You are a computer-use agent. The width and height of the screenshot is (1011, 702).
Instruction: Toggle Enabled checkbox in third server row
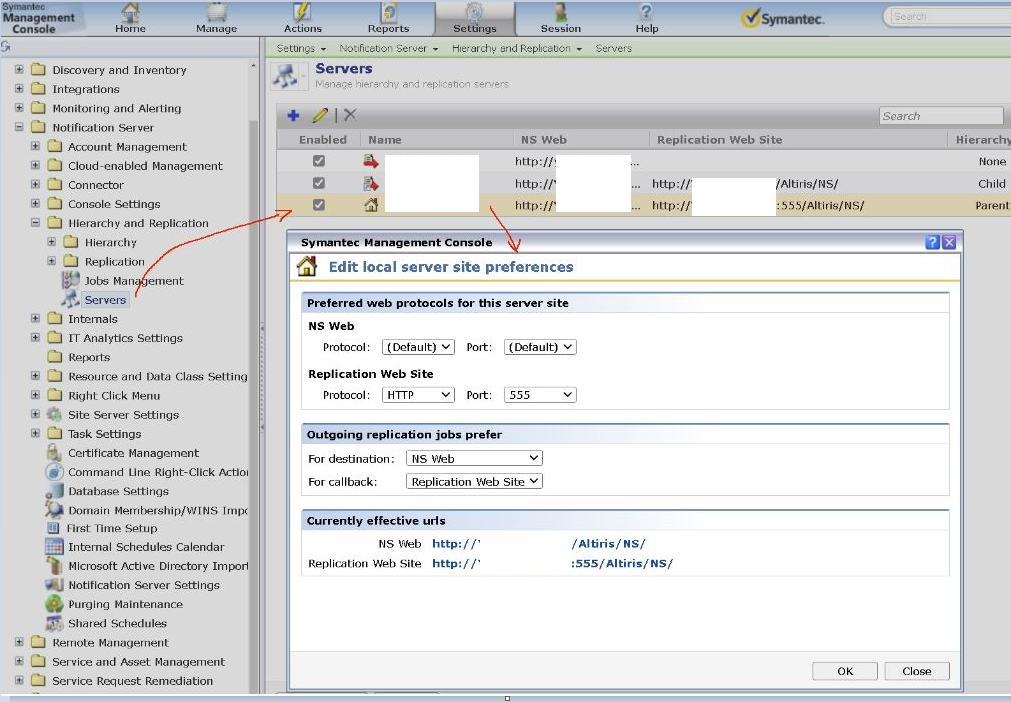pyautogui.click(x=319, y=205)
